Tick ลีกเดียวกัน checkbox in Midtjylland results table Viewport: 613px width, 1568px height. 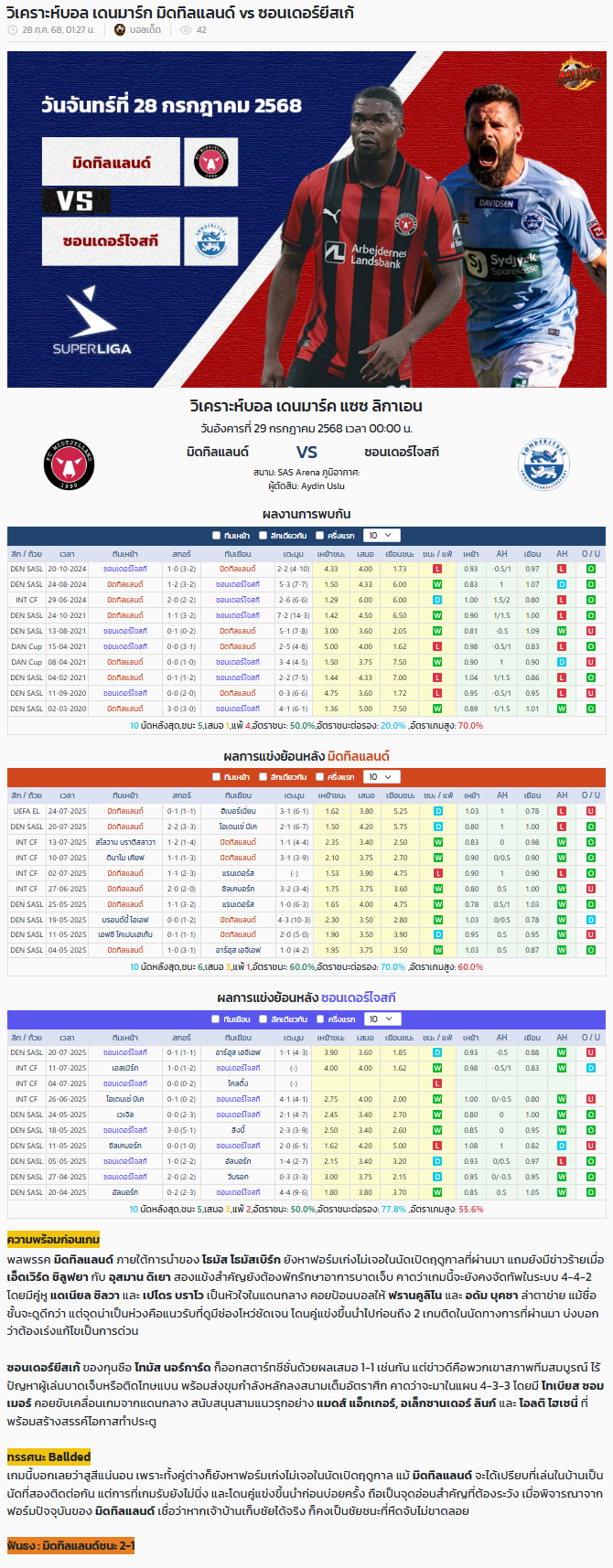(x=263, y=777)
